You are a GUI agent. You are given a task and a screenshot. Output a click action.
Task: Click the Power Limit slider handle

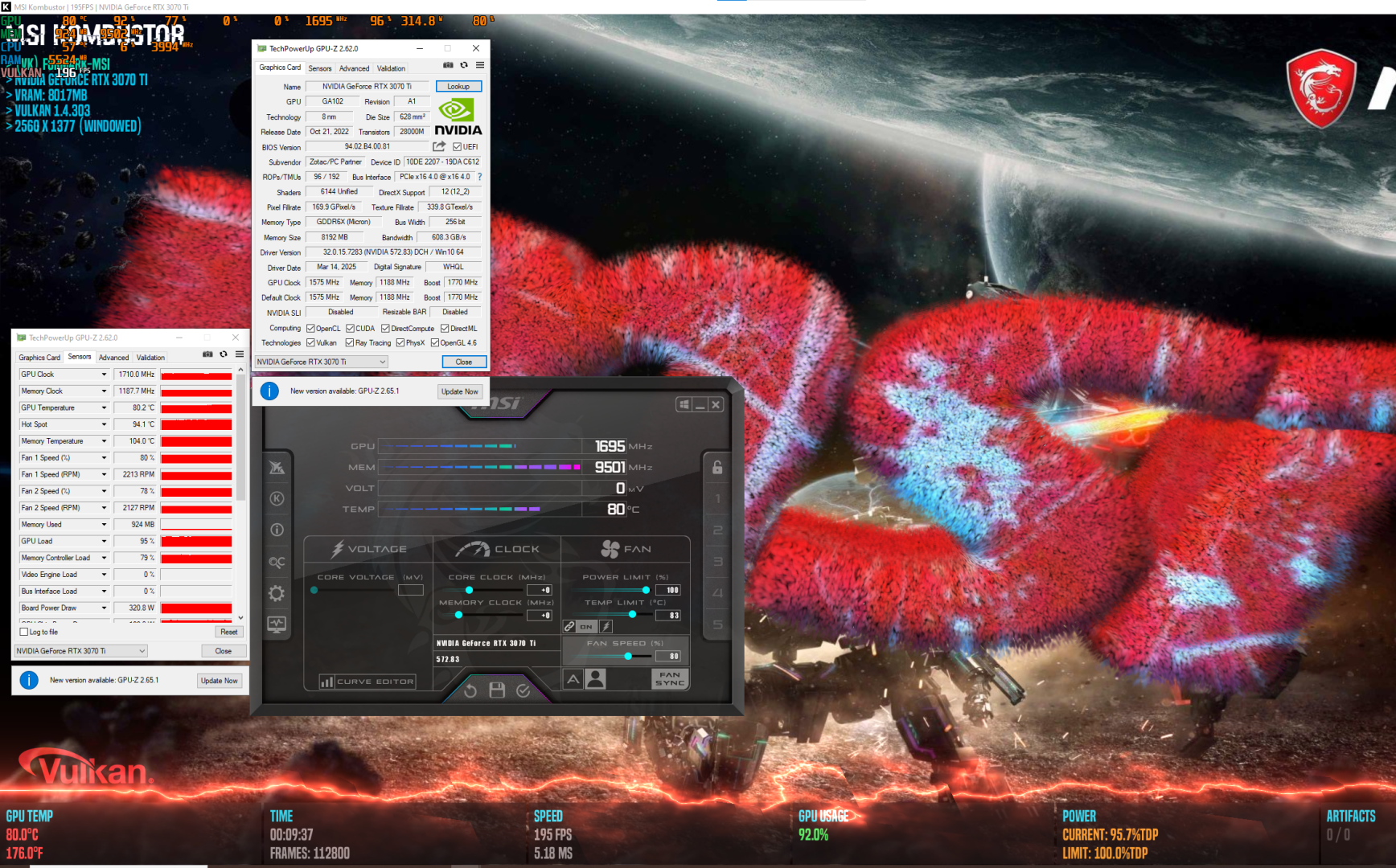pos(646,590)
